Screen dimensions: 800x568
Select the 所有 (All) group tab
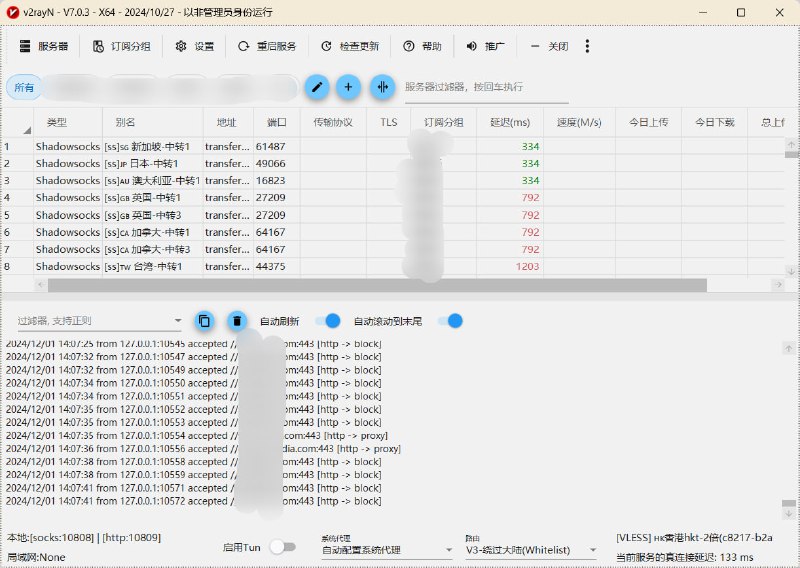(x=23, y=87)
